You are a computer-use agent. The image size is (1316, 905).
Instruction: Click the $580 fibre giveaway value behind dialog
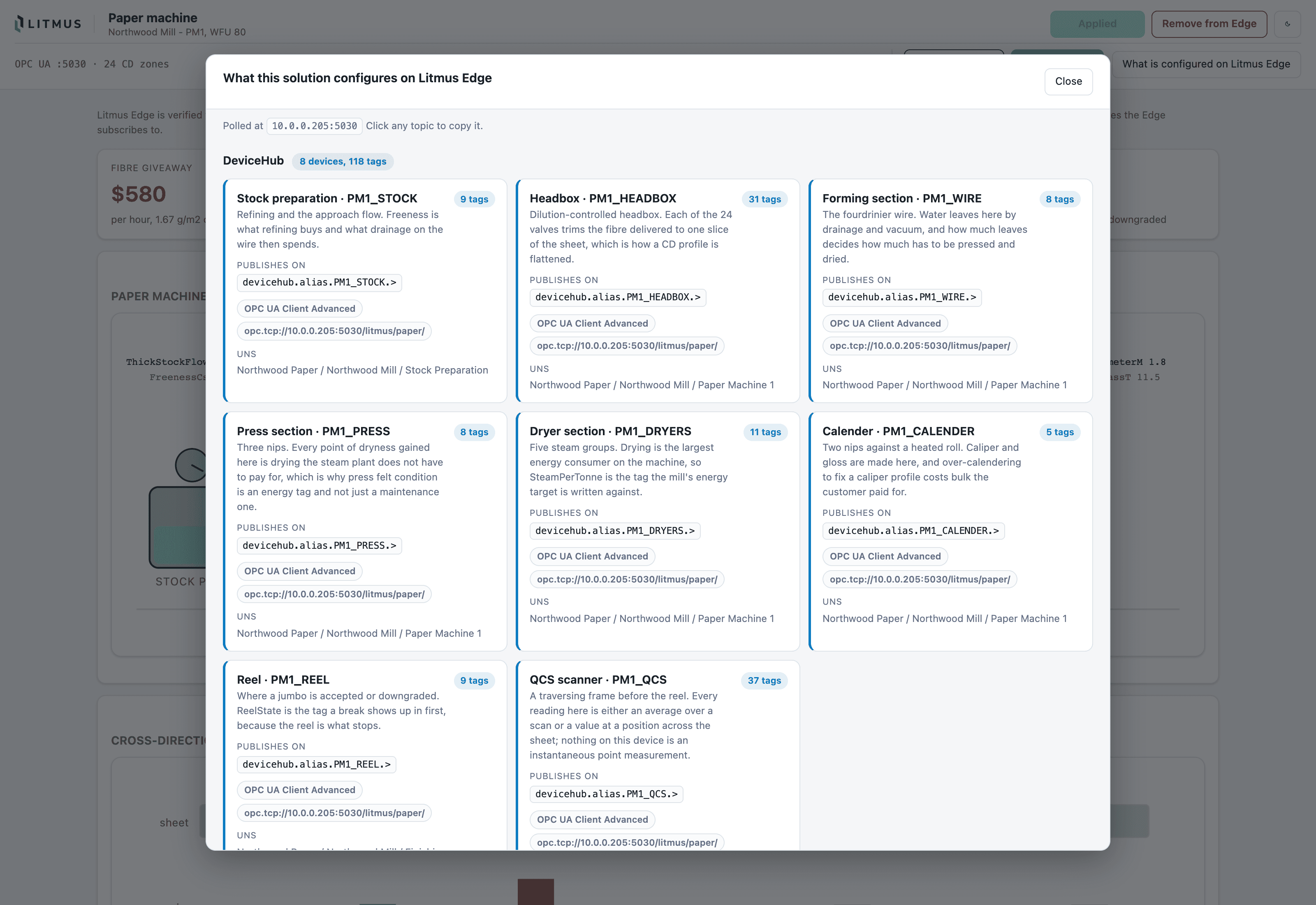pyautogui.click(x=138, y=194)
